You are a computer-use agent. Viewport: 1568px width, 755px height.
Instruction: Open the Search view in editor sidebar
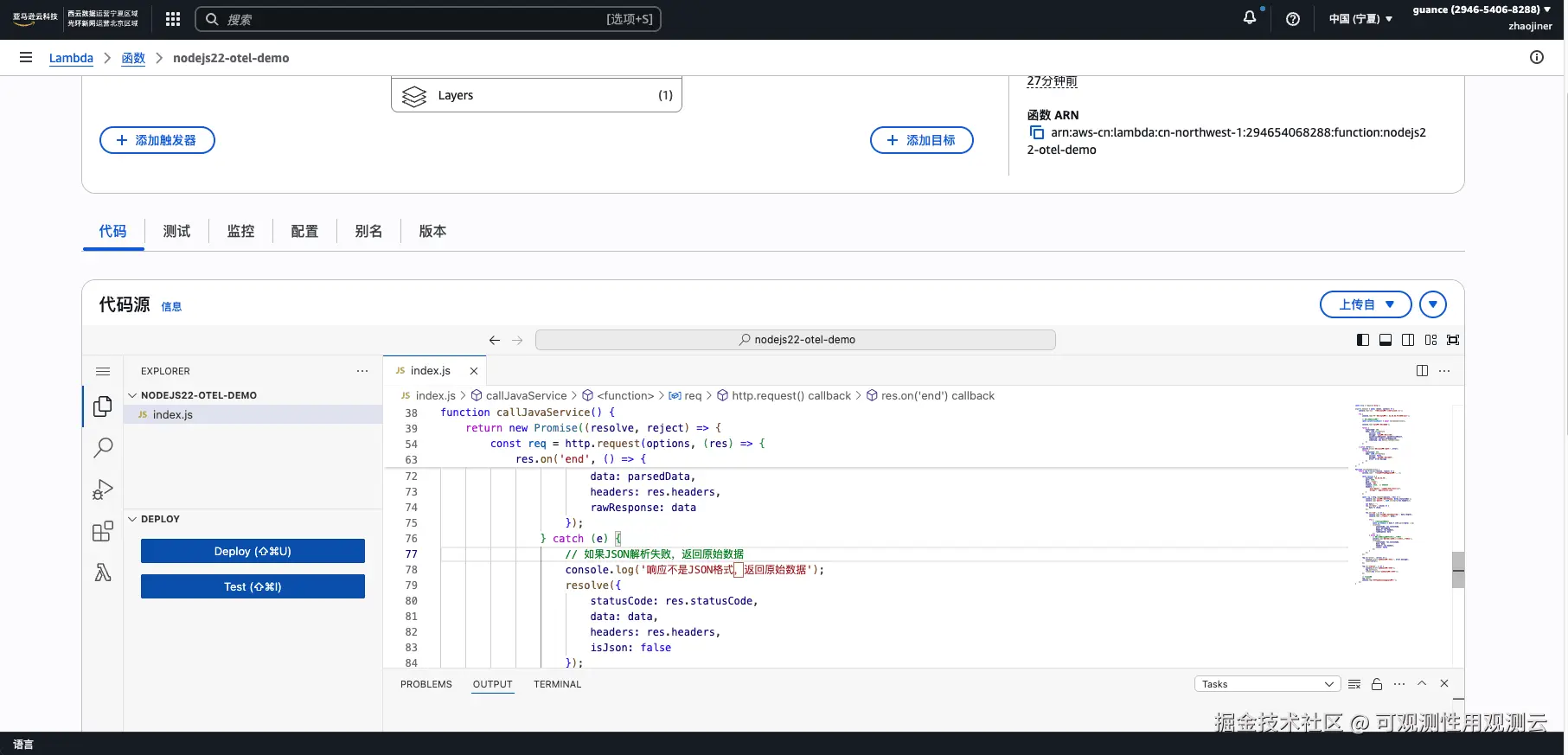tap(103, 447)
